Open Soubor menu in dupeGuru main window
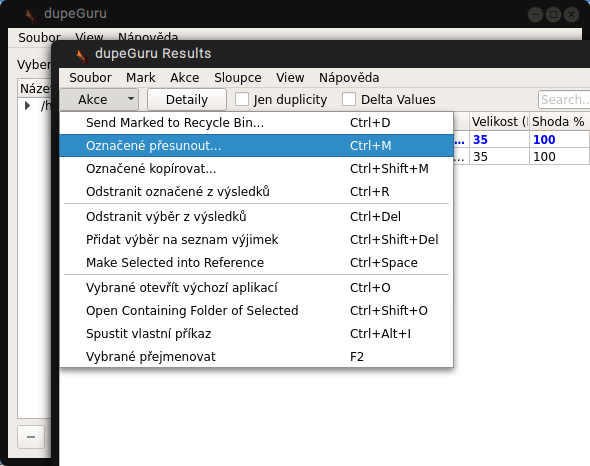 (x=39, y=37)
